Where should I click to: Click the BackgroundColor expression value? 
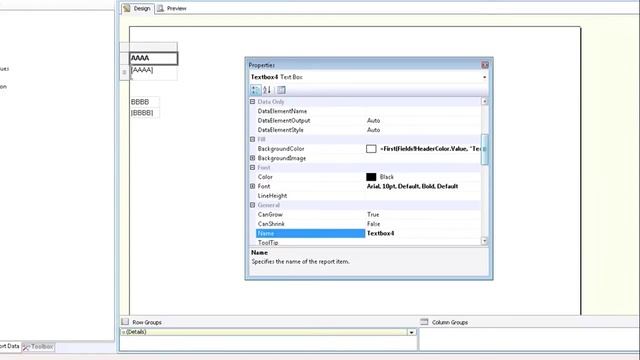tap(430, 149)
